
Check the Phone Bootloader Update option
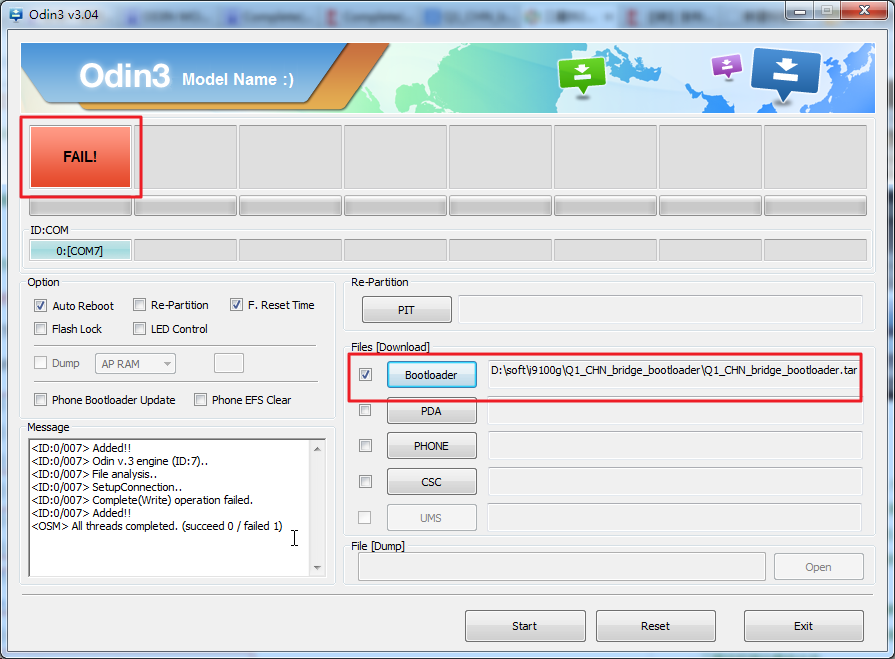pos(41,400)
